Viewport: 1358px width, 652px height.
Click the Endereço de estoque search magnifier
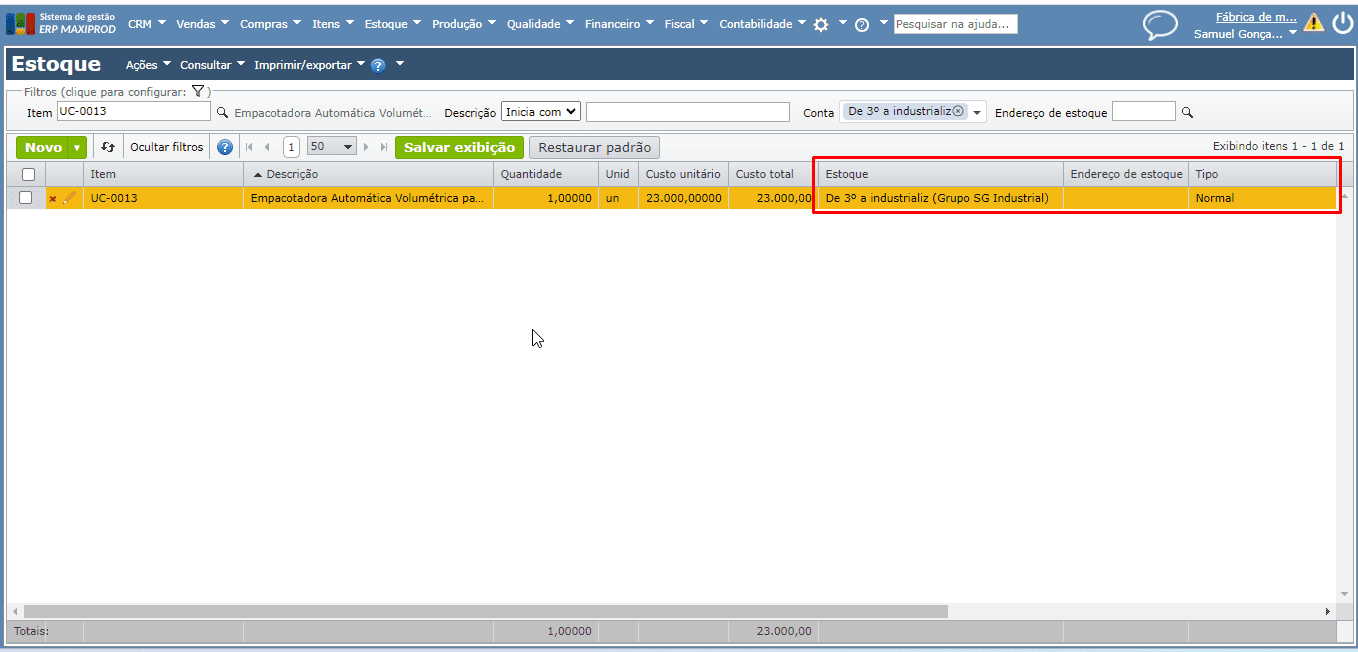point(1187,112)
